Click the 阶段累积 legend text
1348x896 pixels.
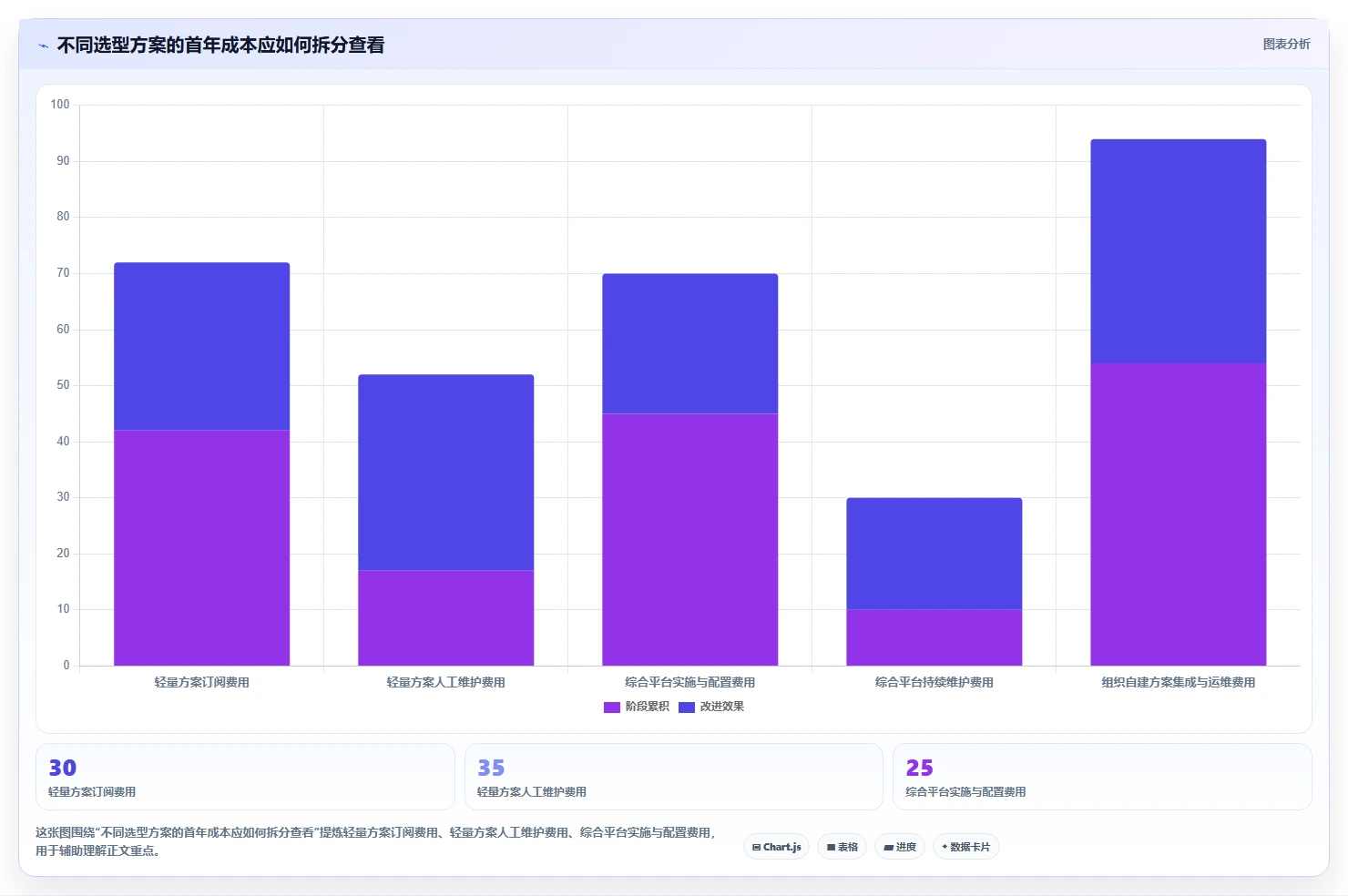click(x=648, y=707)
